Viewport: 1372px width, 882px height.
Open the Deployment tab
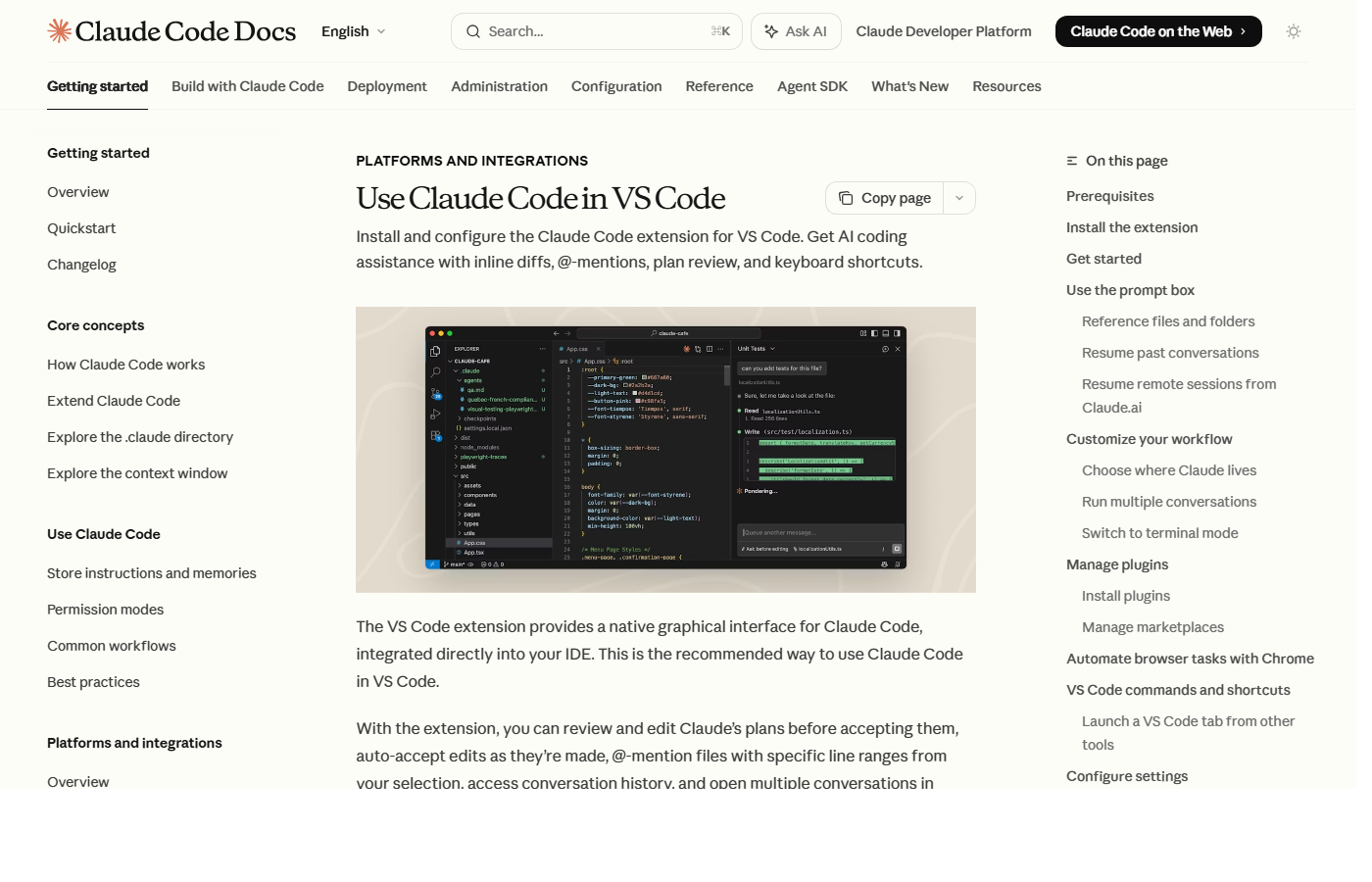click(x=387, y=86)
